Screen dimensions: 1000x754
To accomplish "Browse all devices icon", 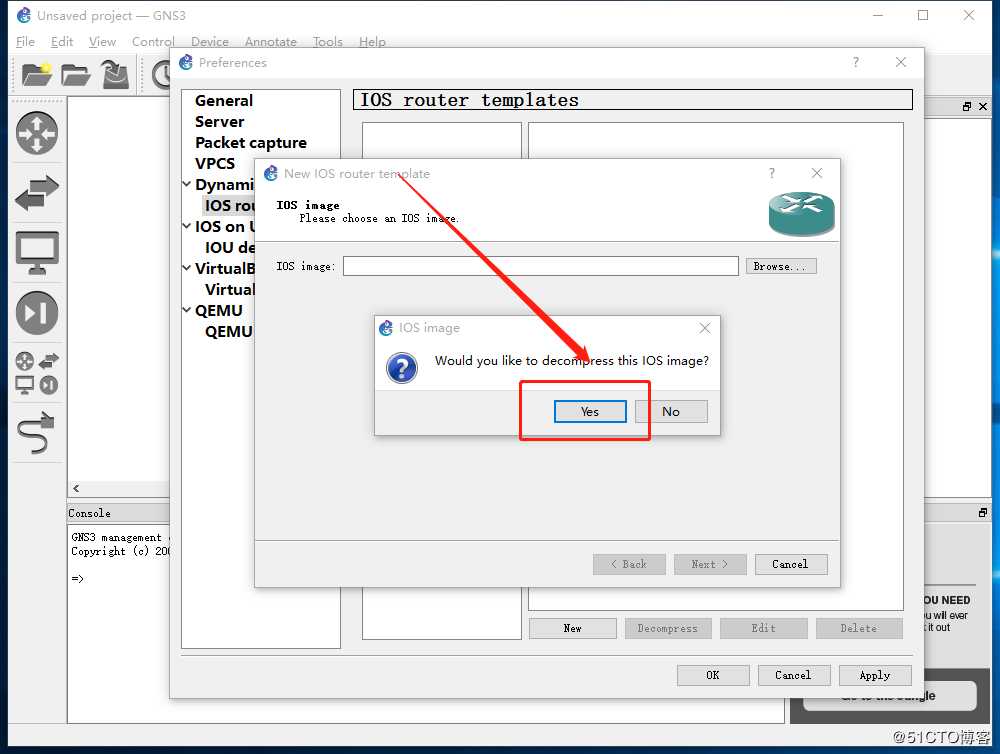I will click(x=37, y=373).
